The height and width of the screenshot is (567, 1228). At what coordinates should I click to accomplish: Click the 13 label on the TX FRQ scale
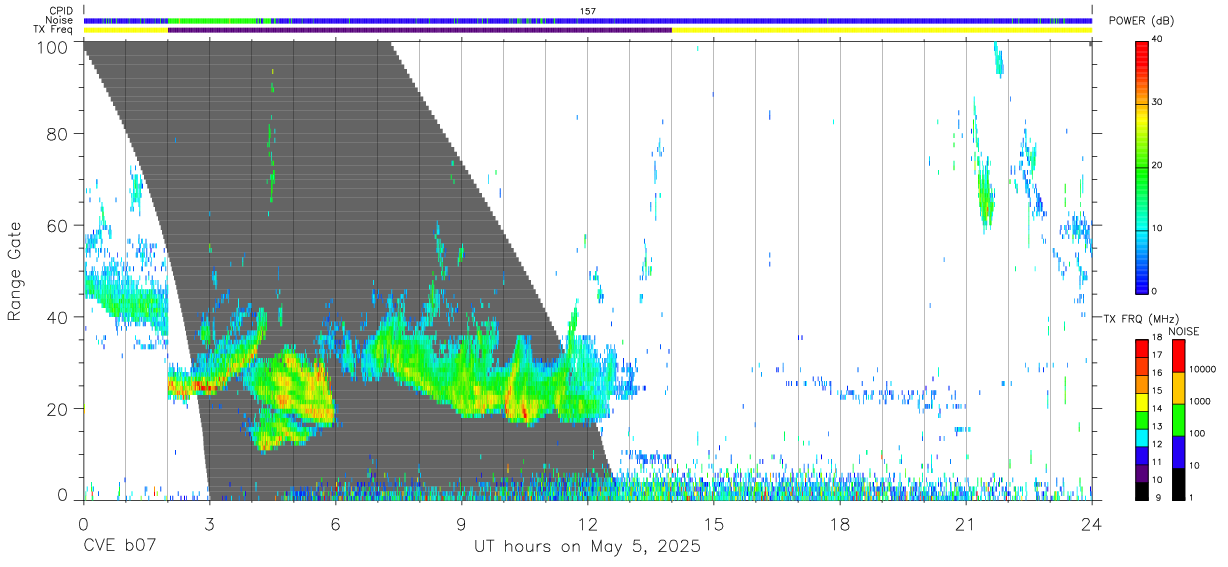click(x=1157, y=428)
